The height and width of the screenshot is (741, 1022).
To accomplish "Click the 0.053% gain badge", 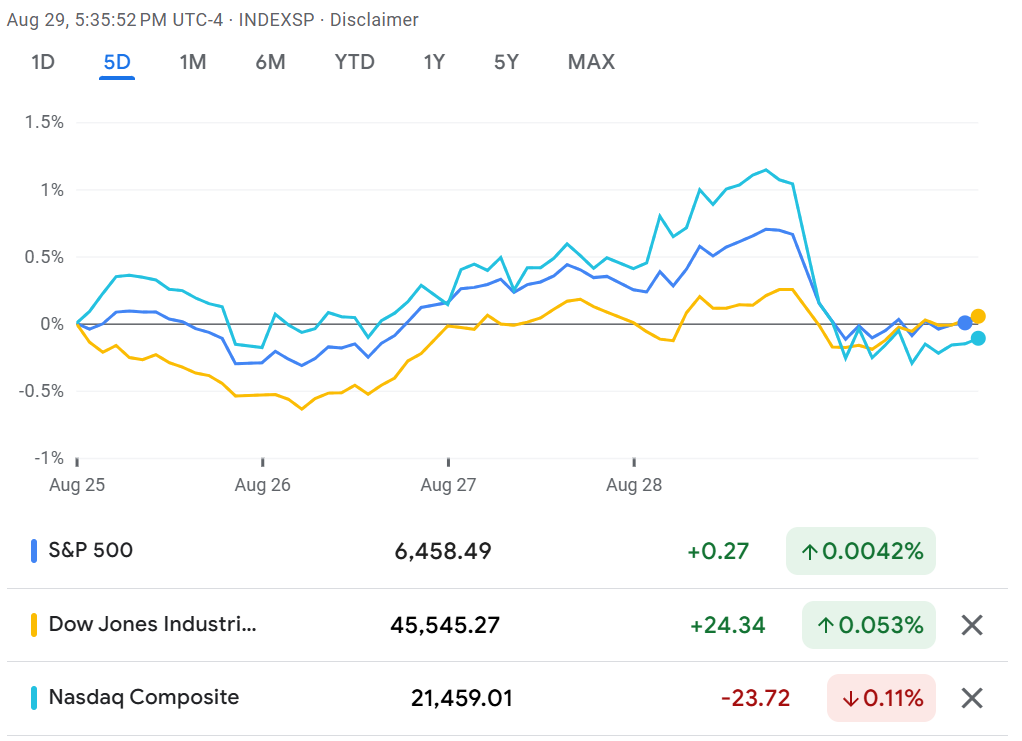I will click(x=869, y=625).
